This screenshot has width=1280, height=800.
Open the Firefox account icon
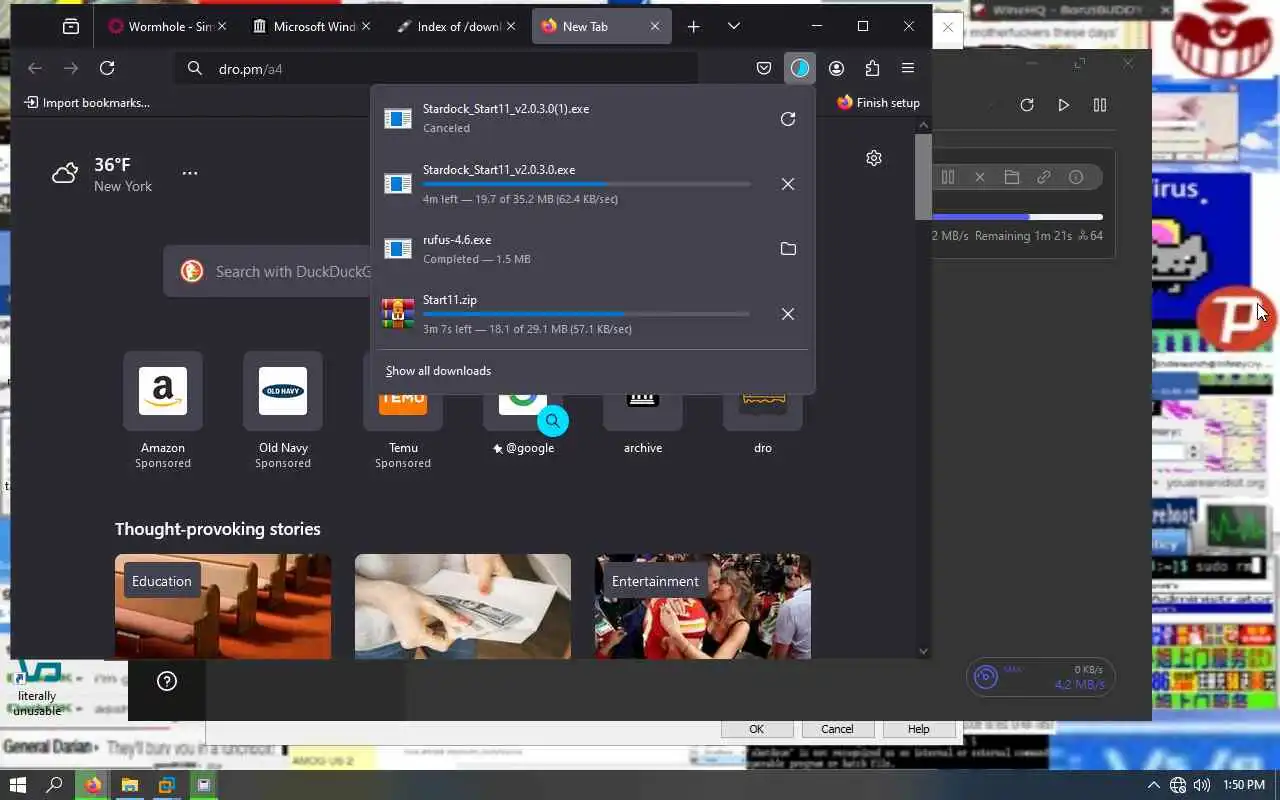(x=837, y=68)
